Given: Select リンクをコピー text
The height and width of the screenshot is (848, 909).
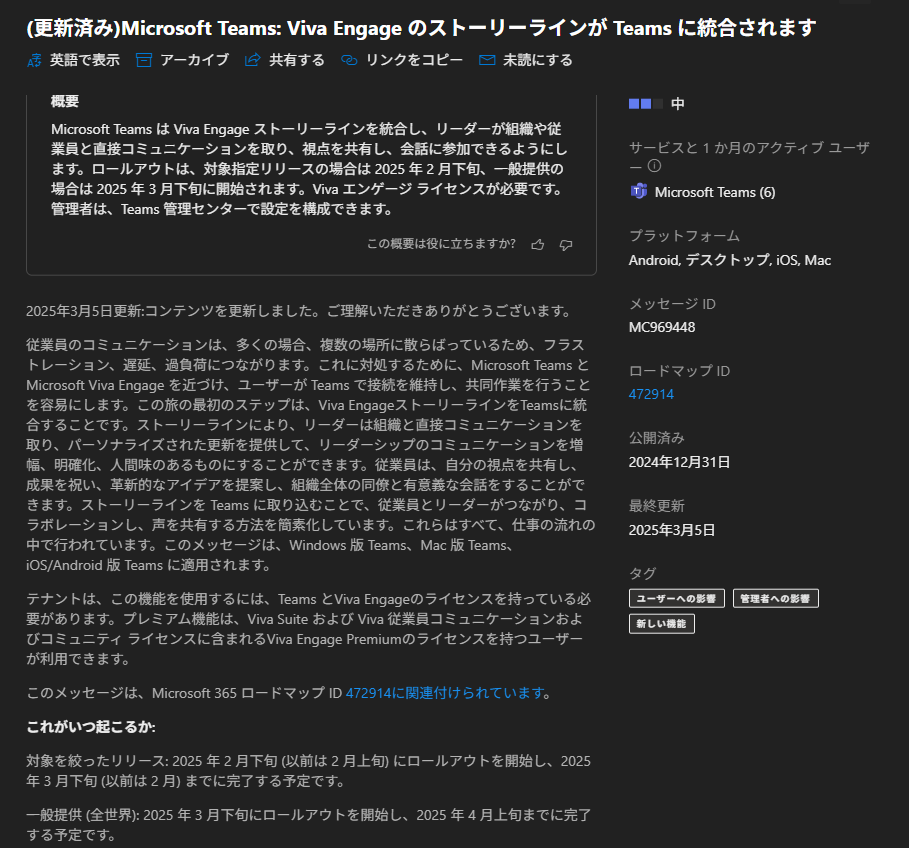Looking at the screenshot, I should [414, 60].
